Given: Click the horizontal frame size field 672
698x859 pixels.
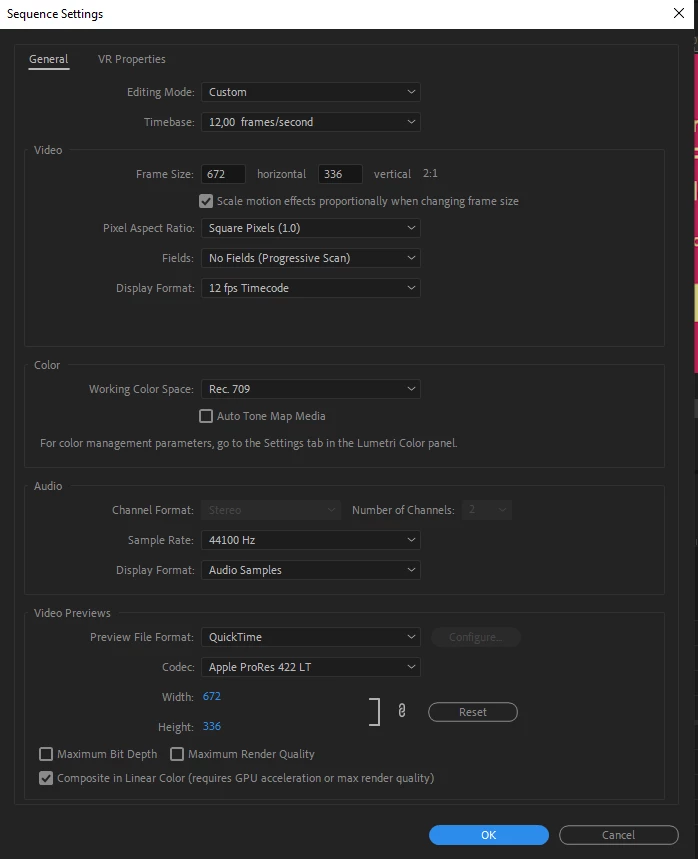Looking at the screenshot, I should 223,174.
